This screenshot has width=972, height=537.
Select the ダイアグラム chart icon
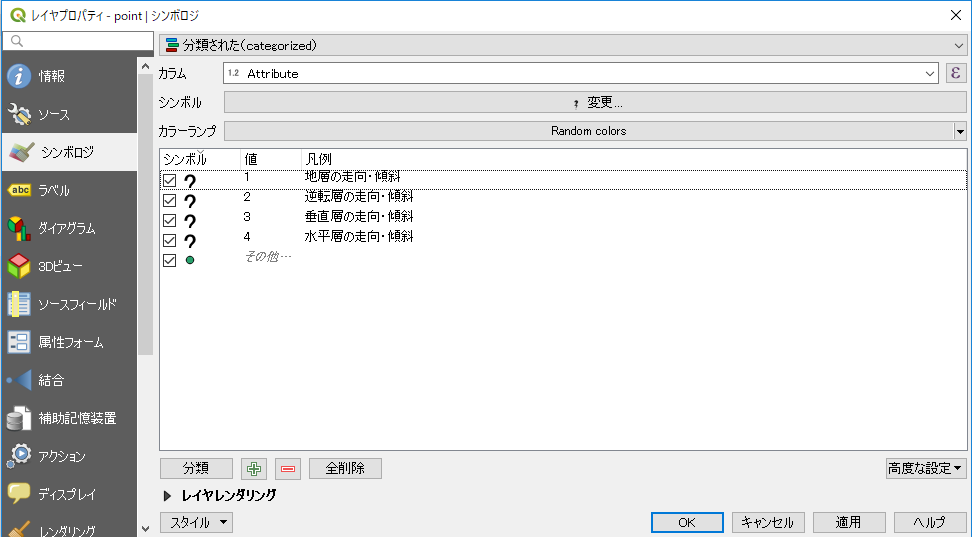(x=19, y=228)
